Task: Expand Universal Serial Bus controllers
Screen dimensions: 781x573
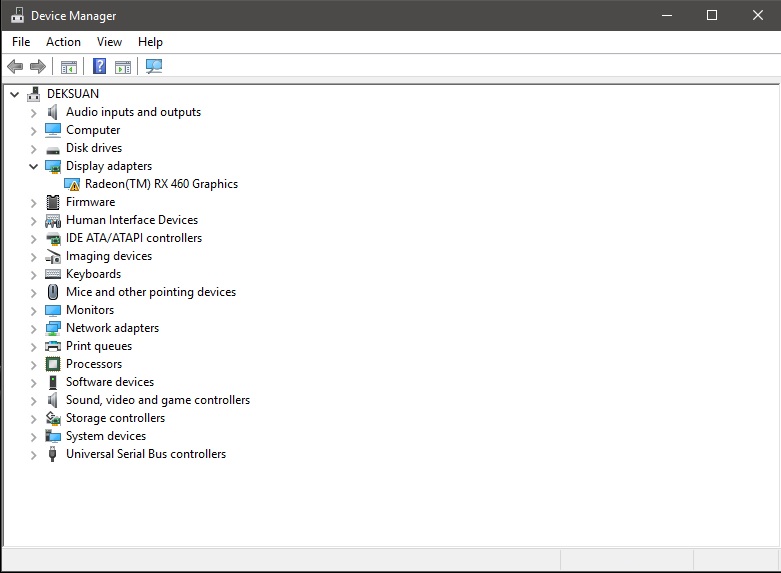Action: tap(33, 455)
